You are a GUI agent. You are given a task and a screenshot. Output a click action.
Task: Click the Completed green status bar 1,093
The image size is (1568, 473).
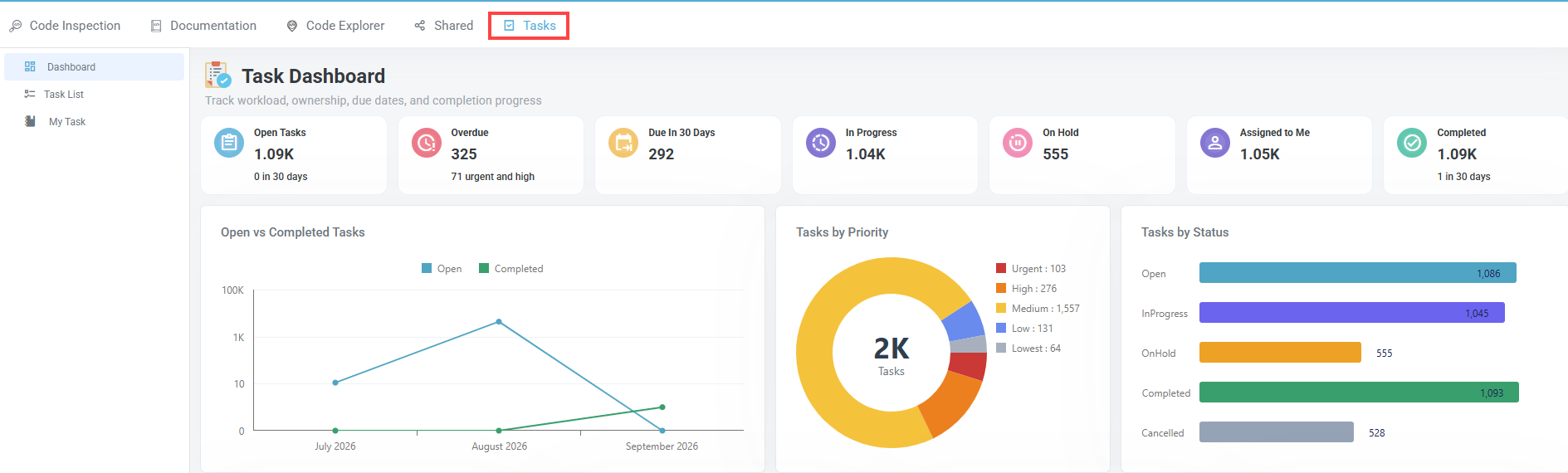pos(1359,393)
